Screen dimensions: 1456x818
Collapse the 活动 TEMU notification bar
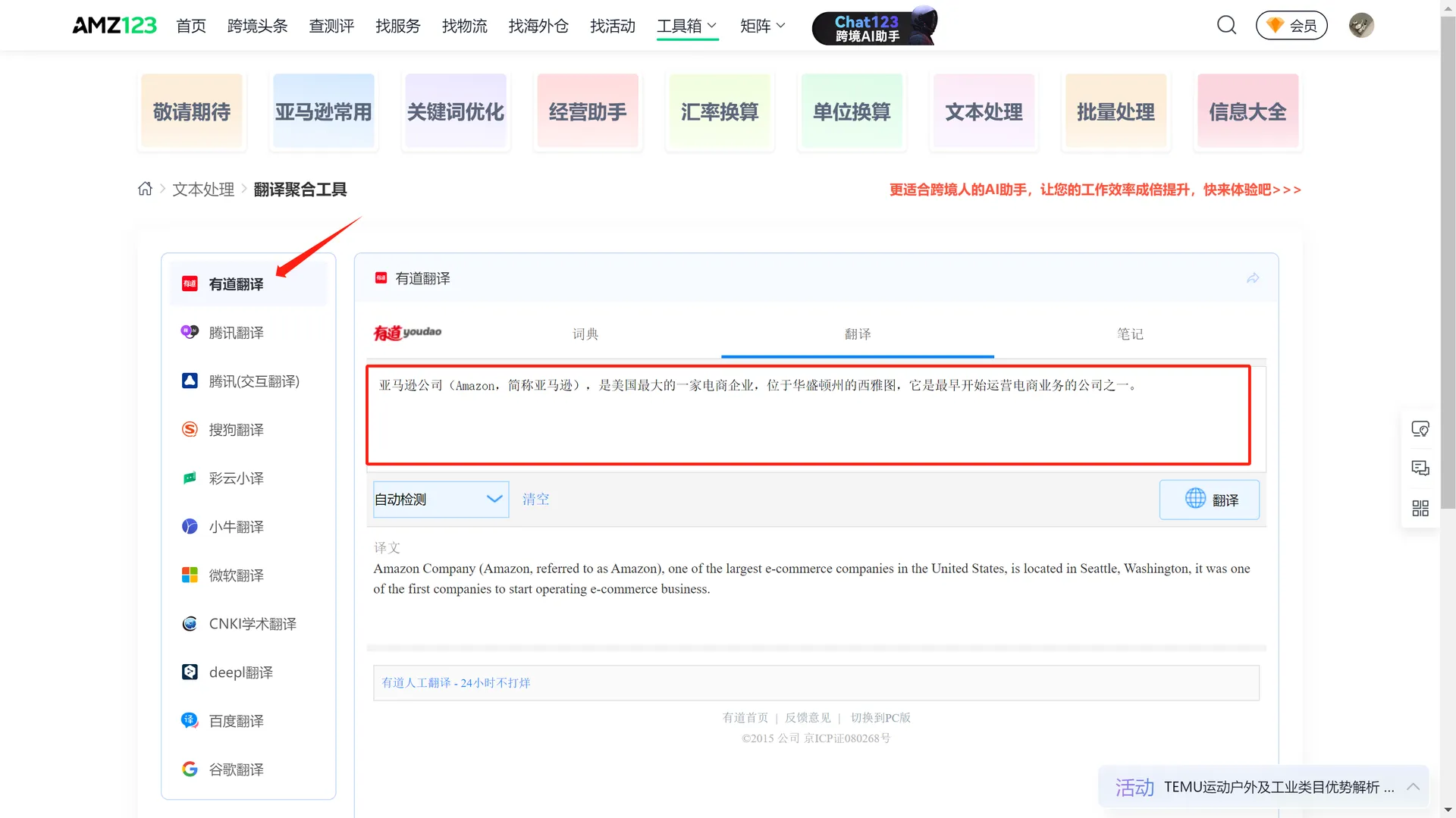[x=1413, y=787]
